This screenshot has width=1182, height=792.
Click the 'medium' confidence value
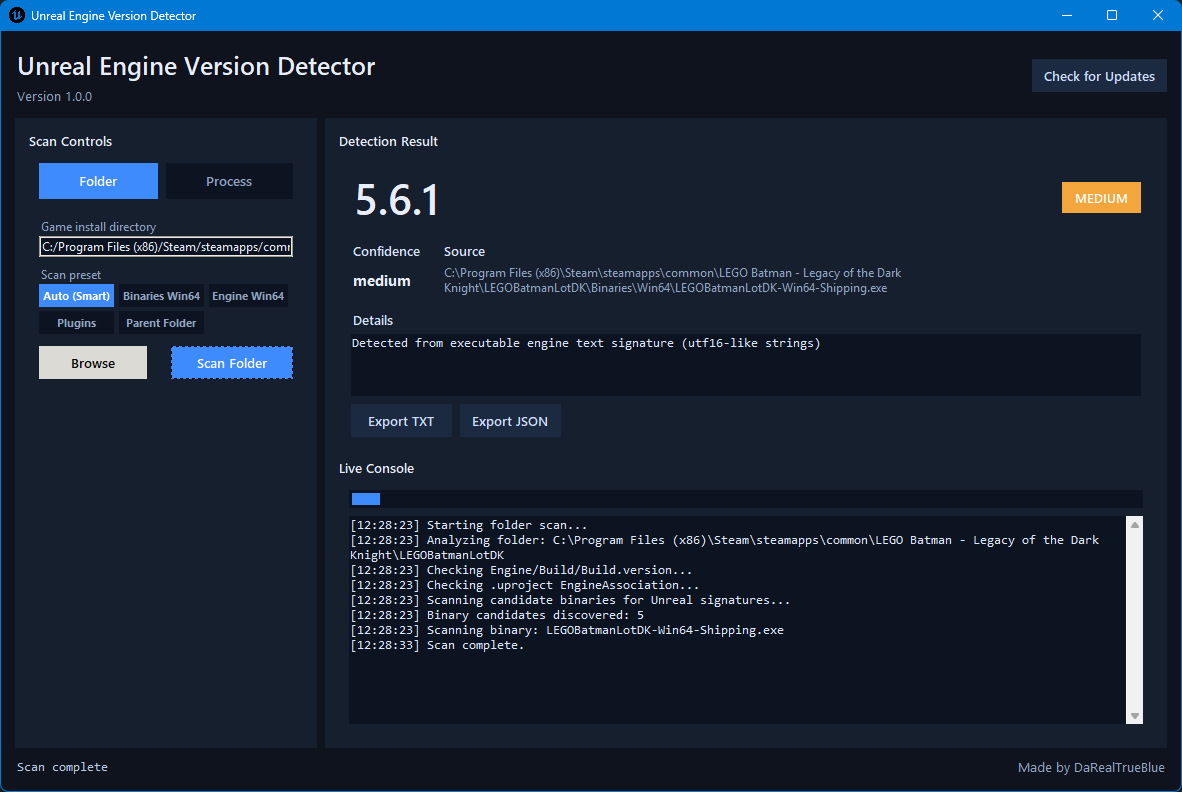pos(381,281)
